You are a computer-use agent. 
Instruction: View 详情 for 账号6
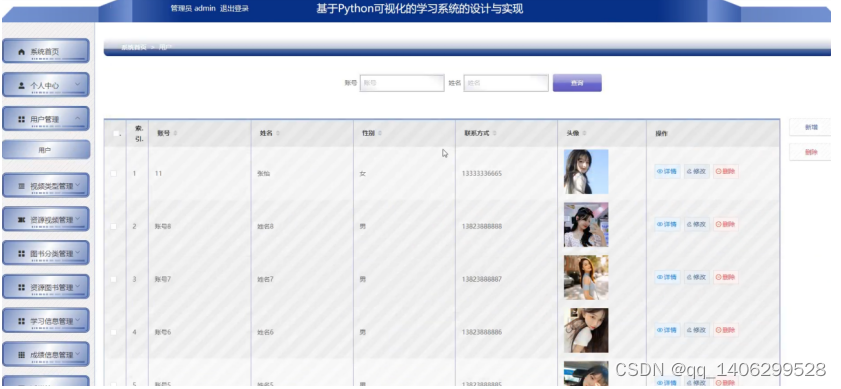click(x=667, y=330)
